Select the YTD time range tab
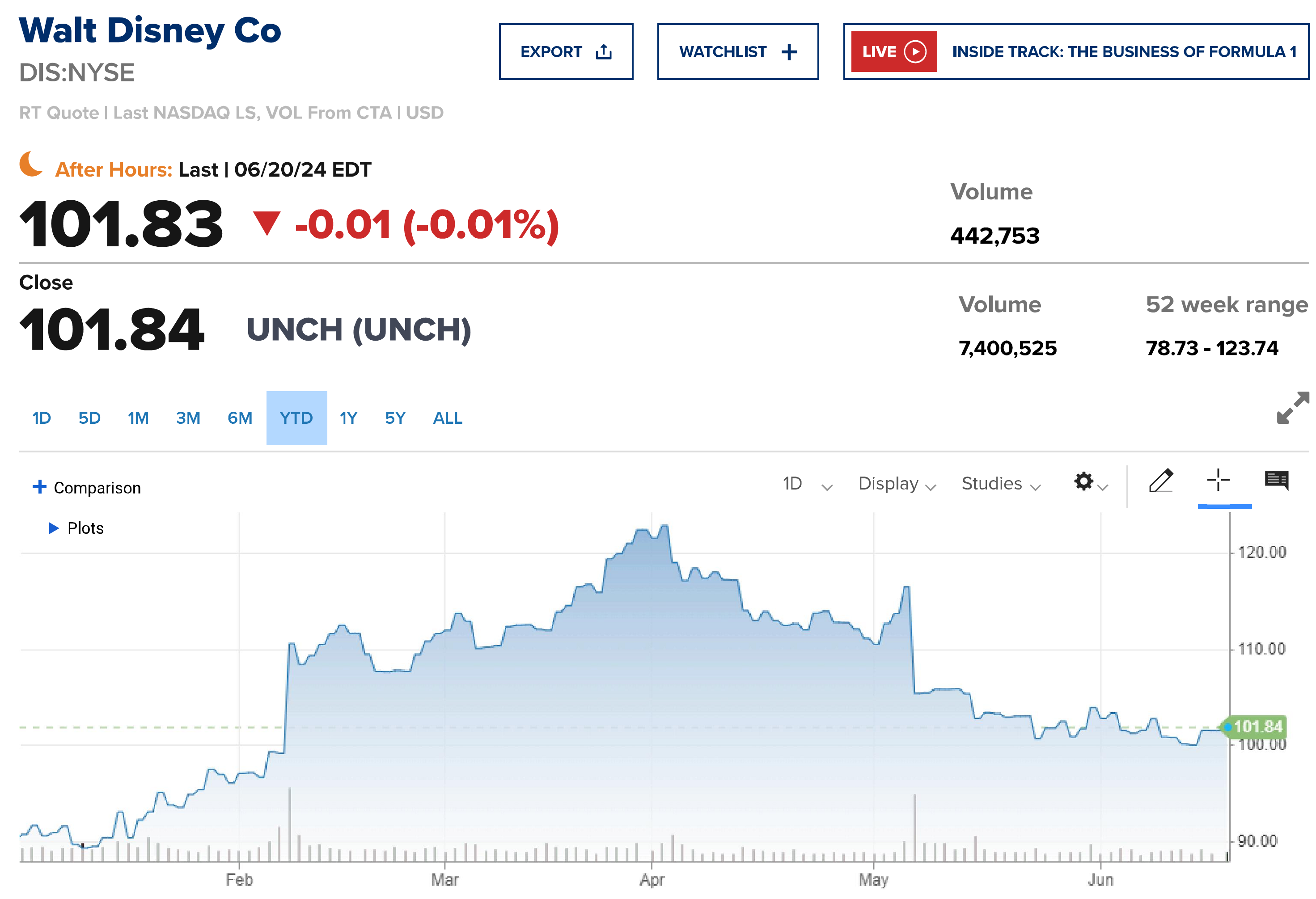 (296, 418)
